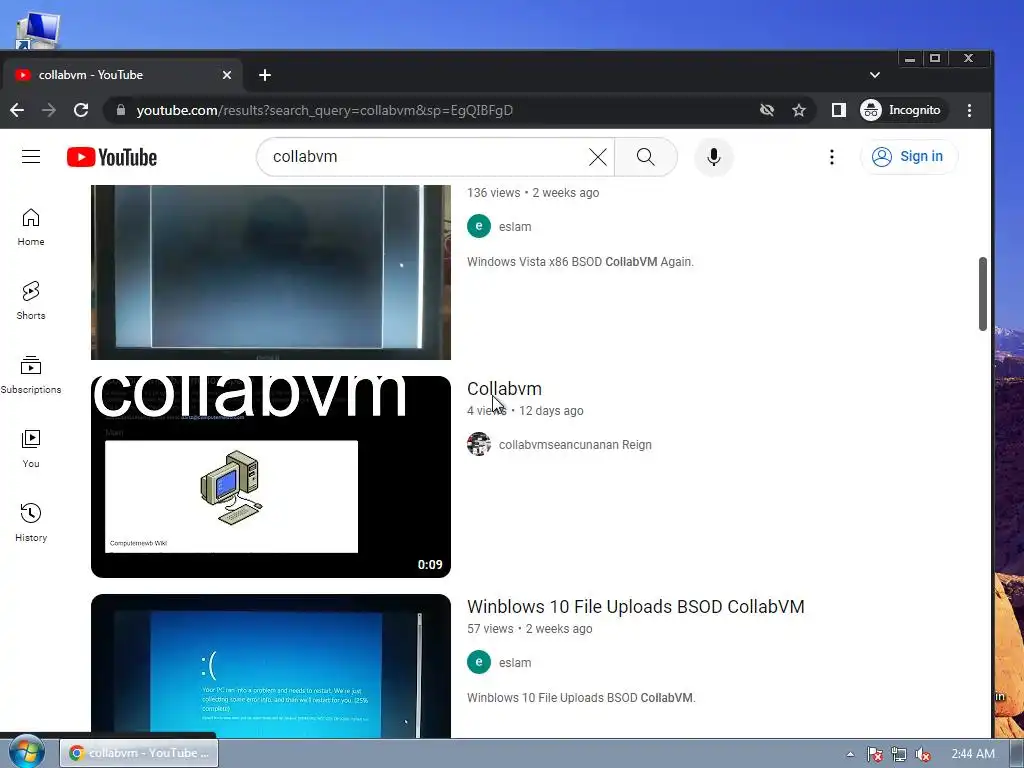Open the Collabvm 0:09 video thumbnail
The image size is (1024, 768).
pos(271,477)
